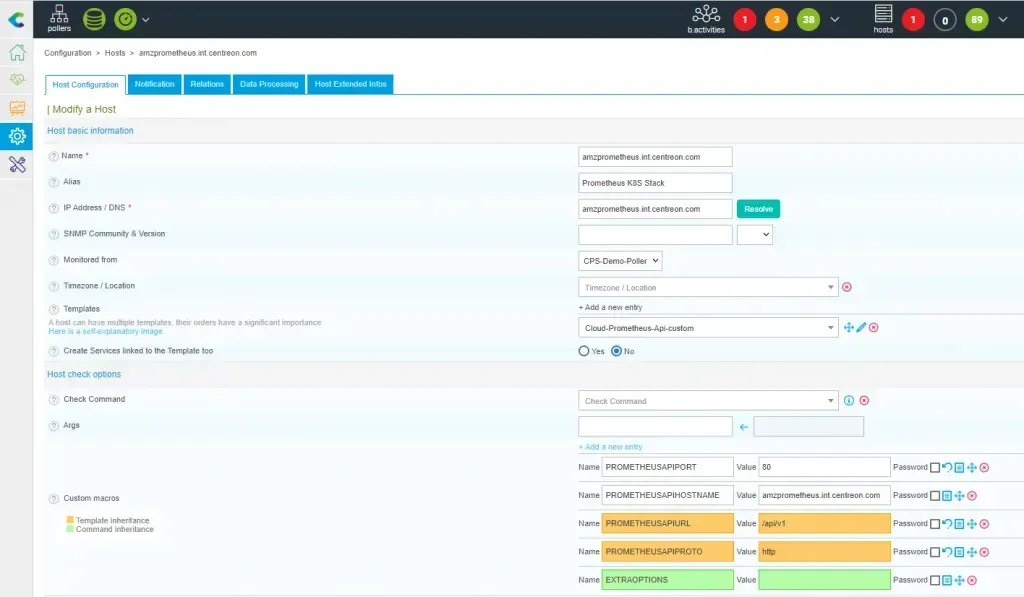This screenshot has width=1024, height=597.
Task: Click the Resolve button
Action: [758, 209]
